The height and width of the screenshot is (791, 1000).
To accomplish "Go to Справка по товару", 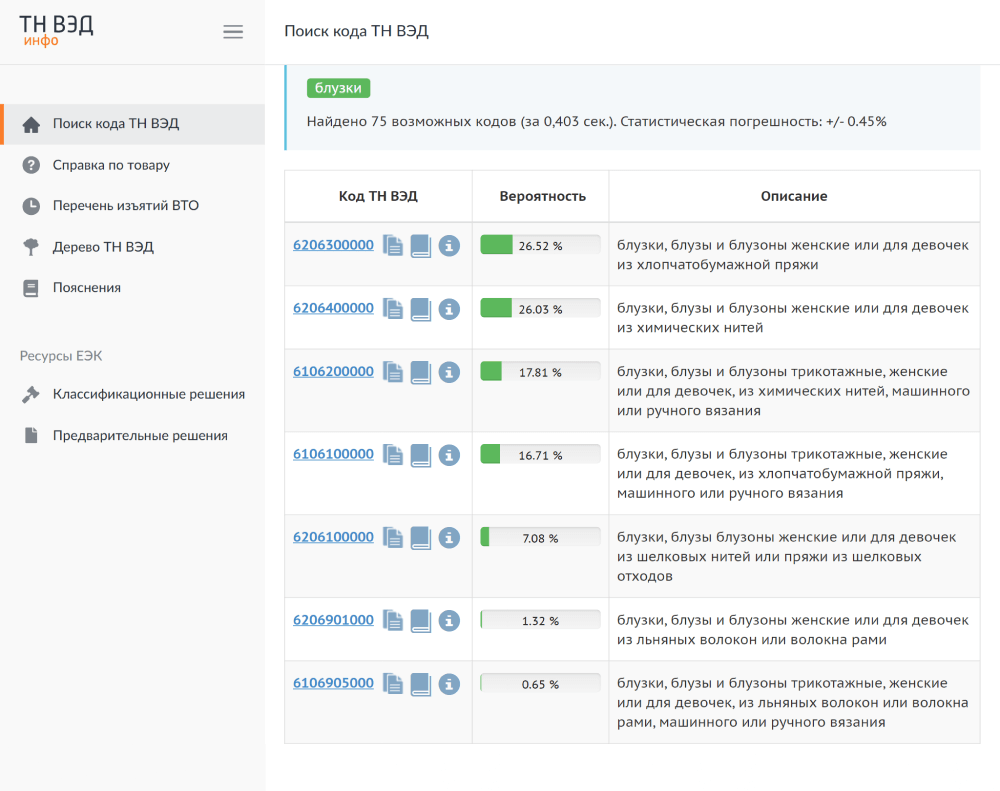I will click(111, 165).
